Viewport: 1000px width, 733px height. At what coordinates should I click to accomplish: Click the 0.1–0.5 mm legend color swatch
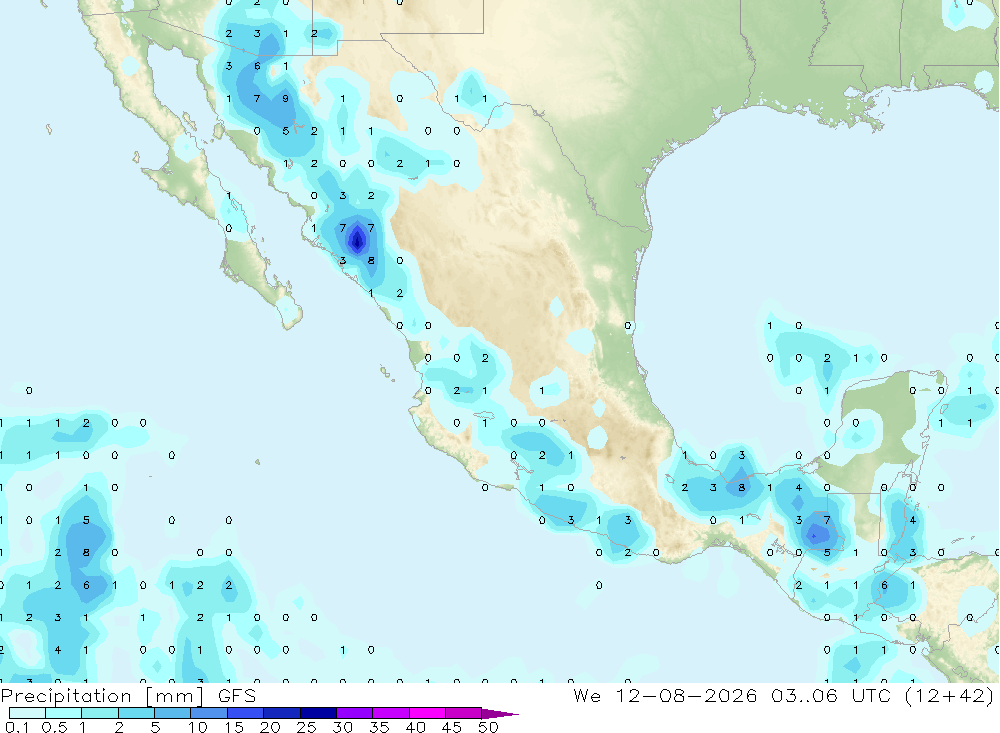pyautogui.click(x=27, y=713)
